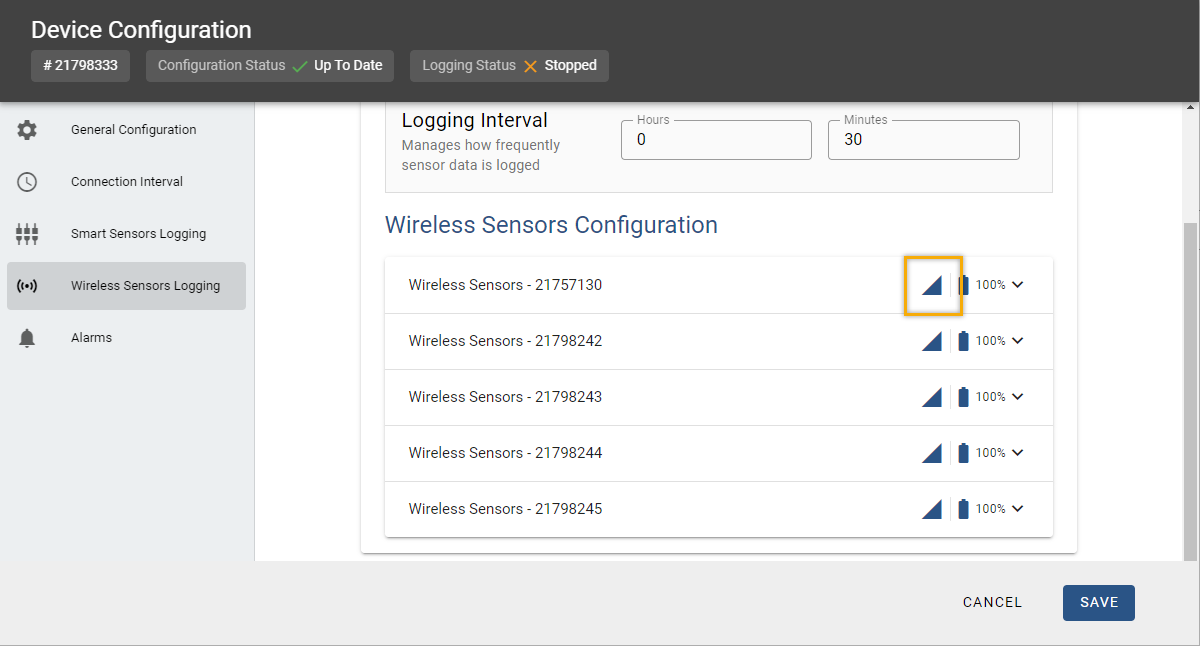Screen dimensions: 1200x646
Task: Select Wireless Sensors Logging menu item
Action: 126,286
